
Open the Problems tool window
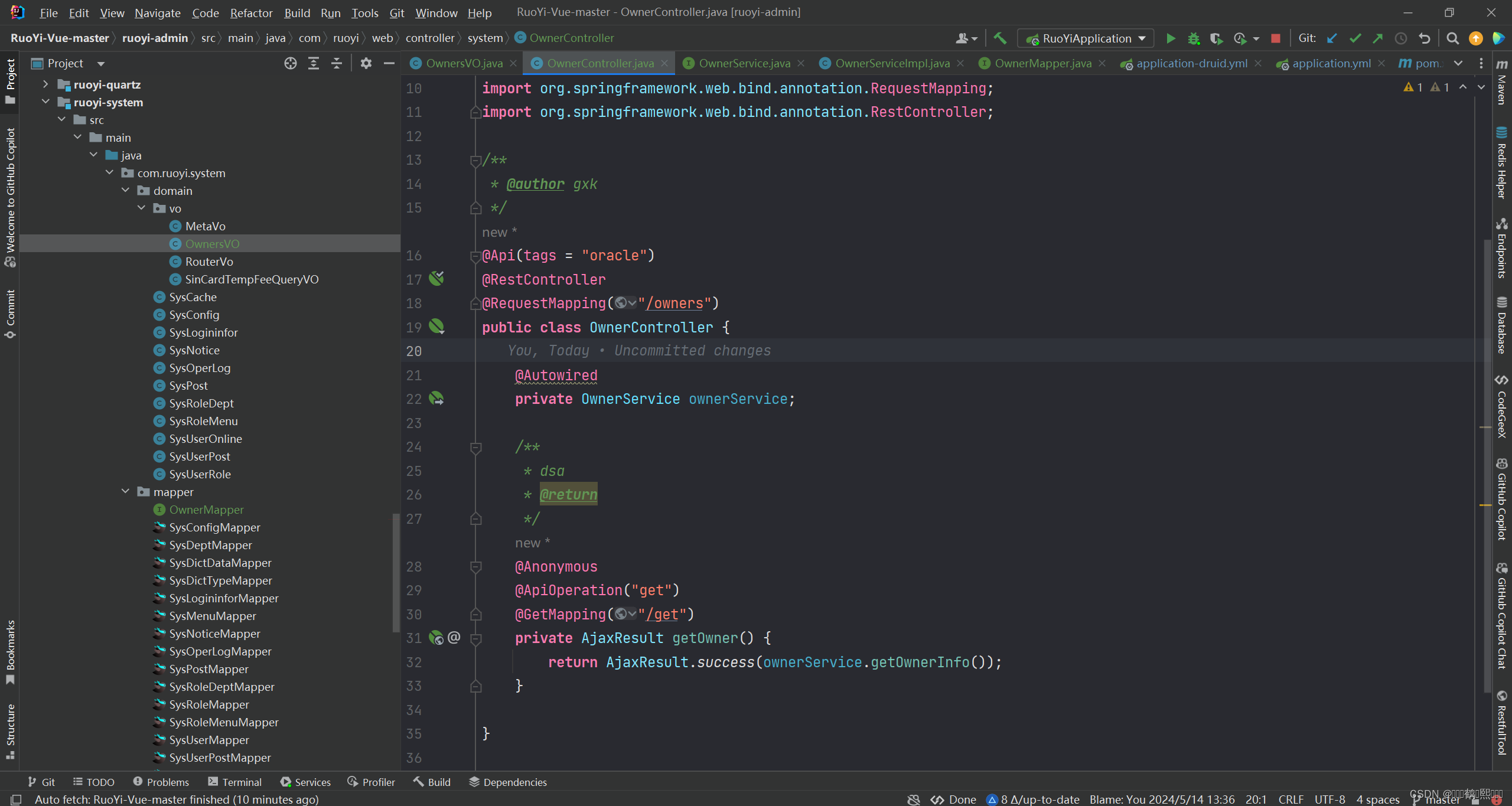pyautogui.click(x=161, y=782)
